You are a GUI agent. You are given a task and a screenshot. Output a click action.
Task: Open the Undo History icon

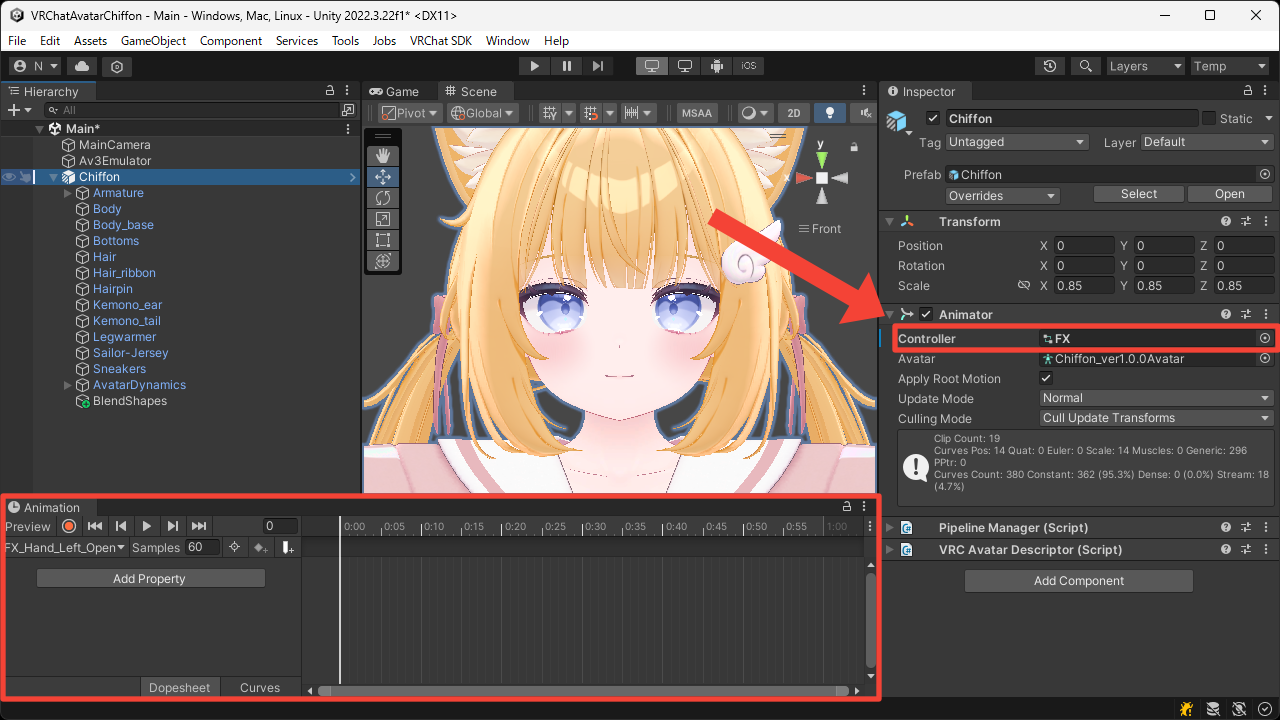point(1049,66)
